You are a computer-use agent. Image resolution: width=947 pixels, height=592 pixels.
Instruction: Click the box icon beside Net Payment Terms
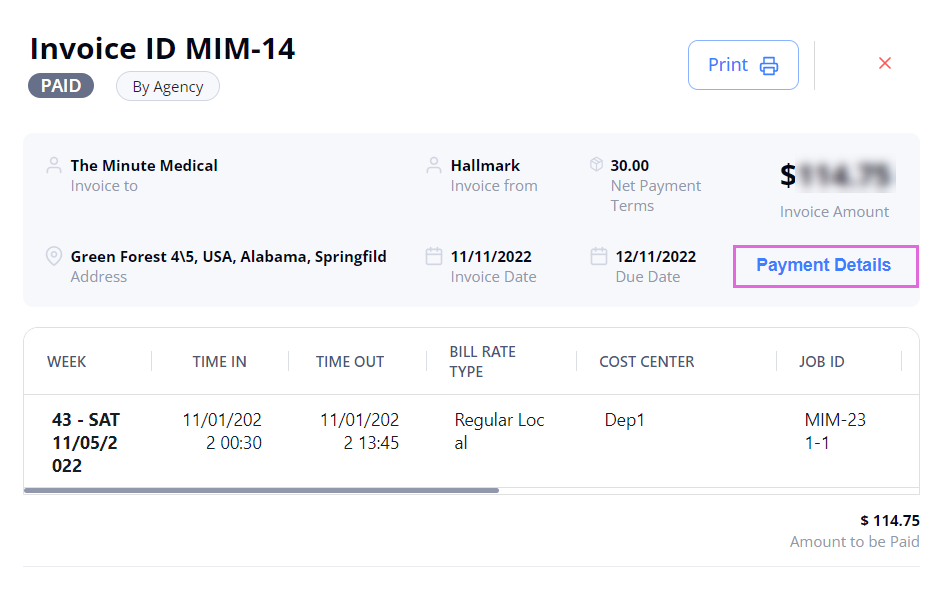click(x=596, y=165)
